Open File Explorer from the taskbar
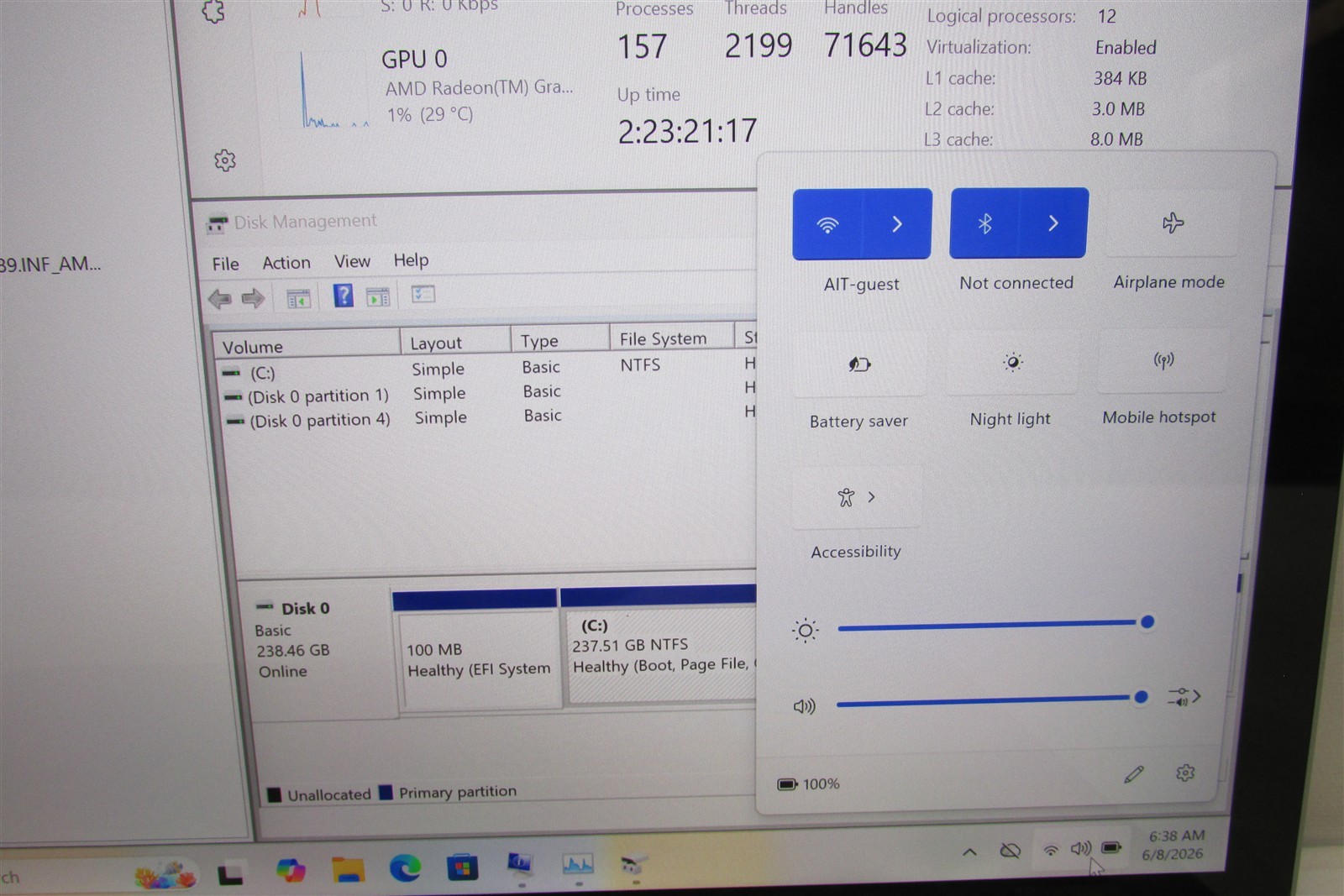The image size is (1344, 896). [x=348, y=870]
